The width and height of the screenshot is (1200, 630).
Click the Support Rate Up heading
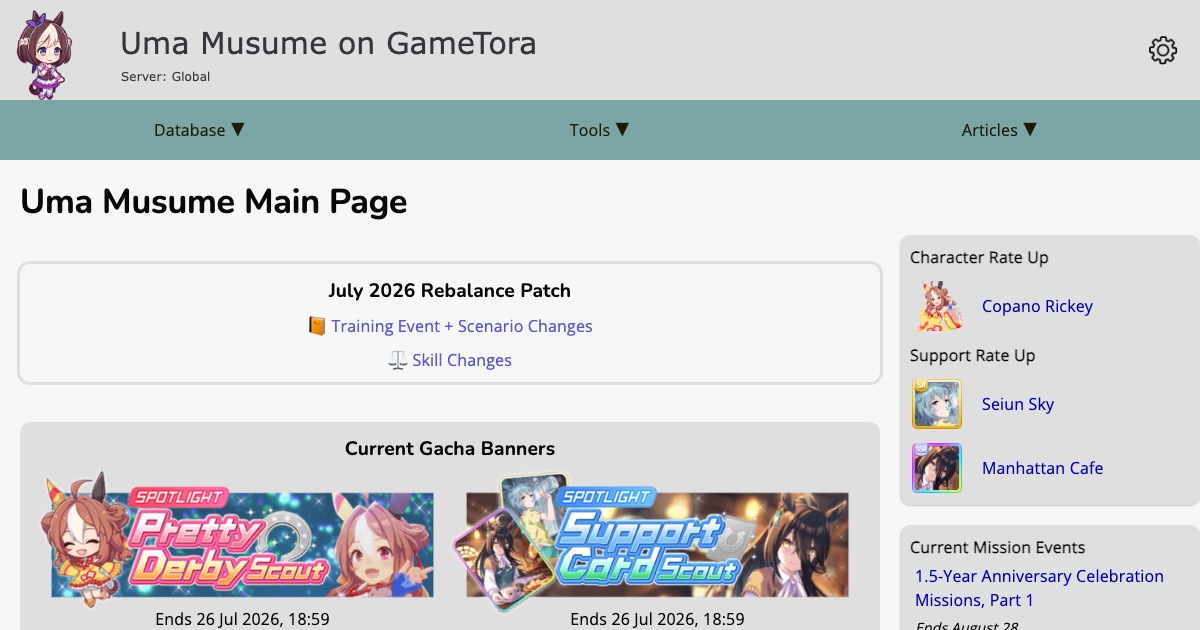972,356
